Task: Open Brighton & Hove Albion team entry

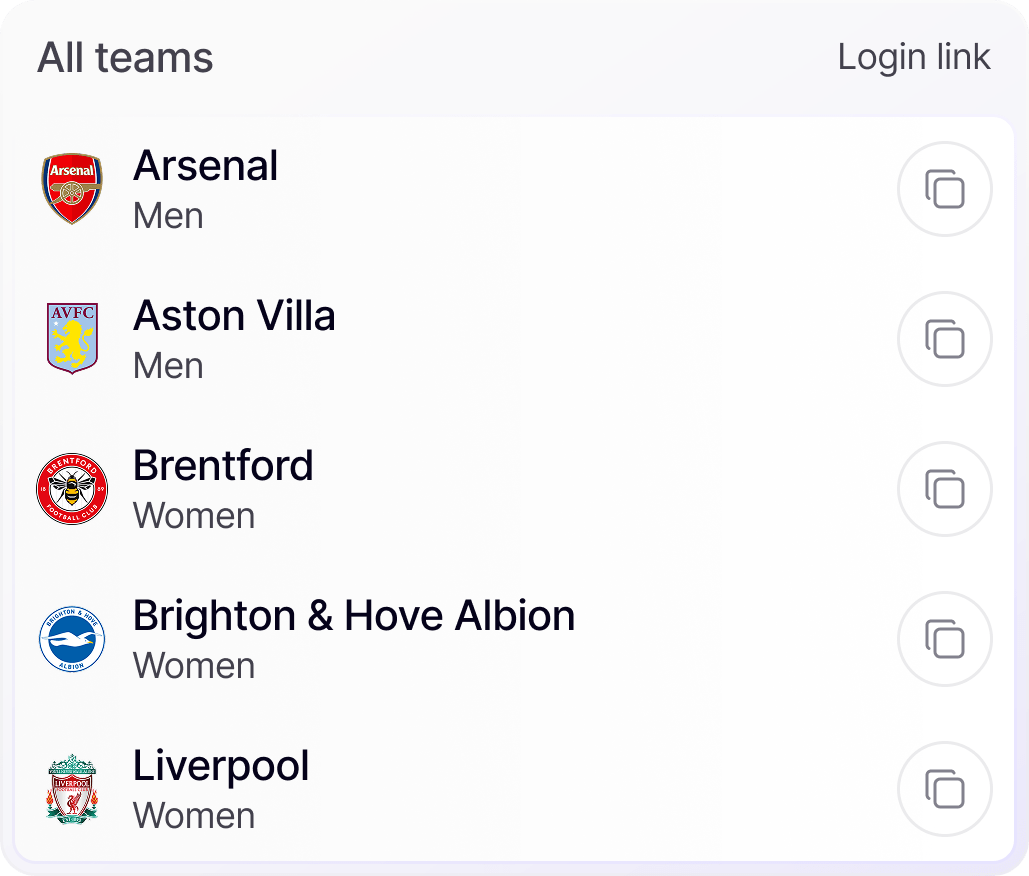Action: click(354, 616)
